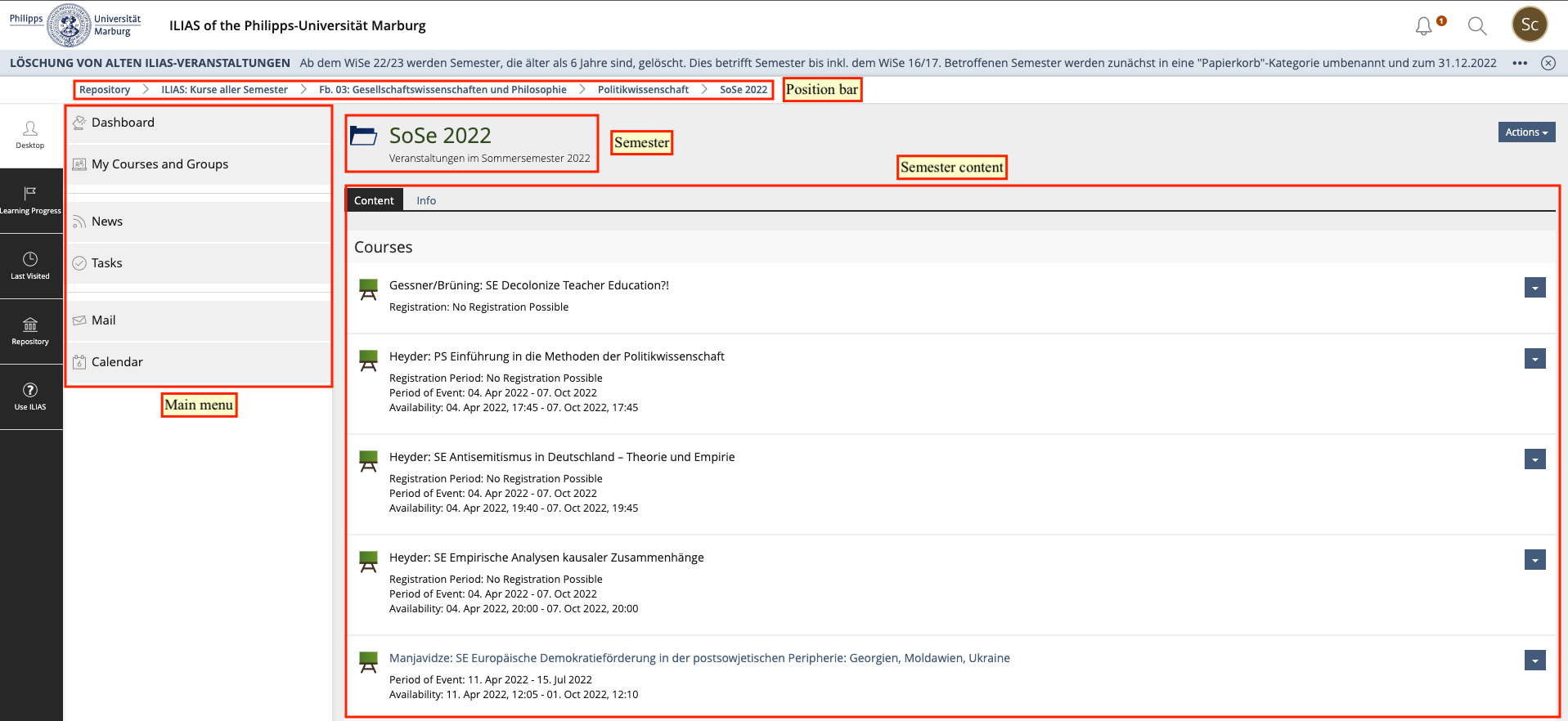This screenshot has height=721, width=1568.
Task: Expand dropdown for Heyder Antisemitismus course
Action: tap(1534, 459)
